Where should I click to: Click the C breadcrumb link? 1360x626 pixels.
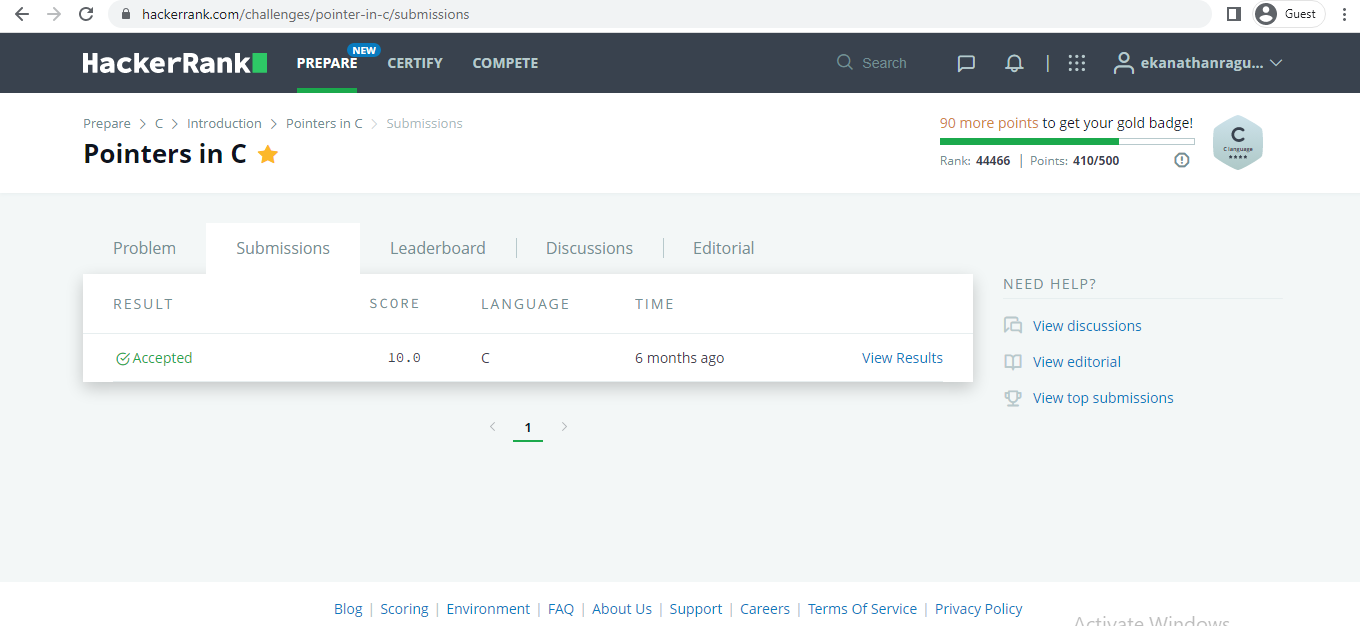click(x=158, y=123)
